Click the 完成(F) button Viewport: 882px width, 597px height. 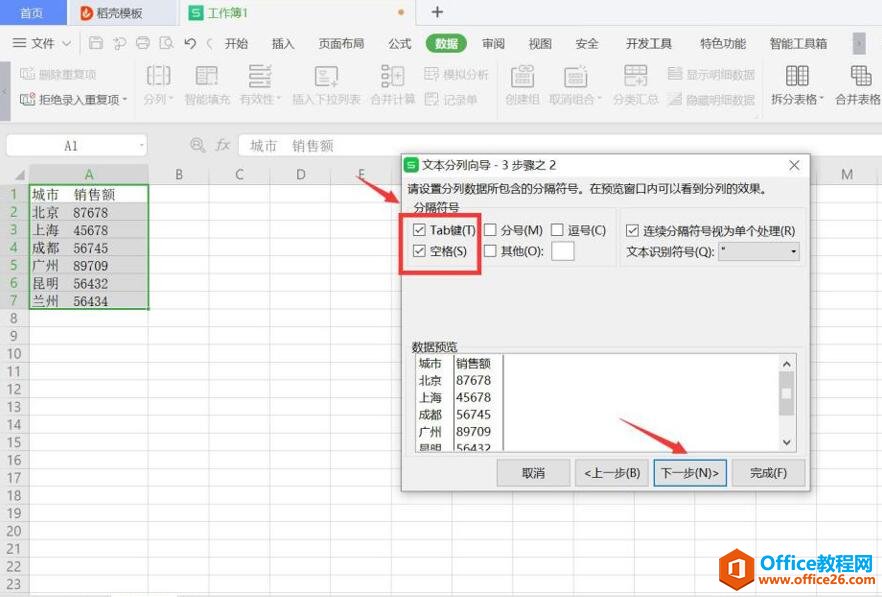(x=768, y=473)
